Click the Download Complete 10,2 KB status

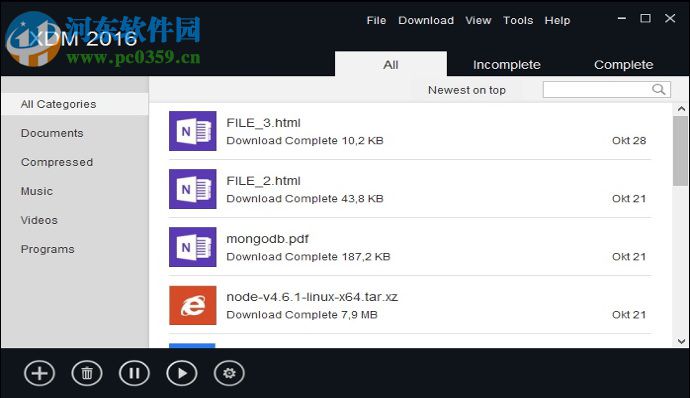[305, 140]
